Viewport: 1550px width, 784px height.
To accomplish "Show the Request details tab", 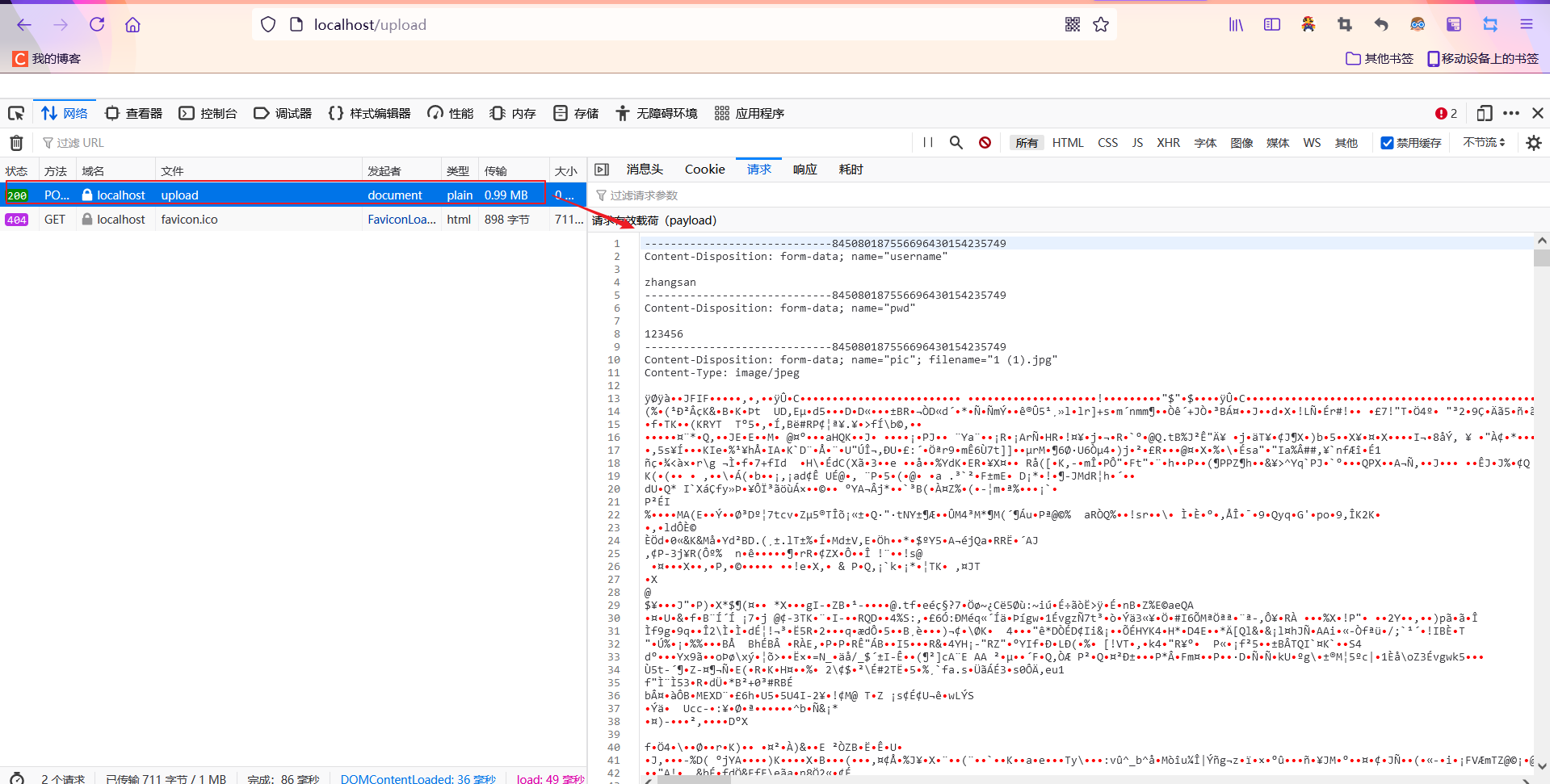I will point(759,170).
